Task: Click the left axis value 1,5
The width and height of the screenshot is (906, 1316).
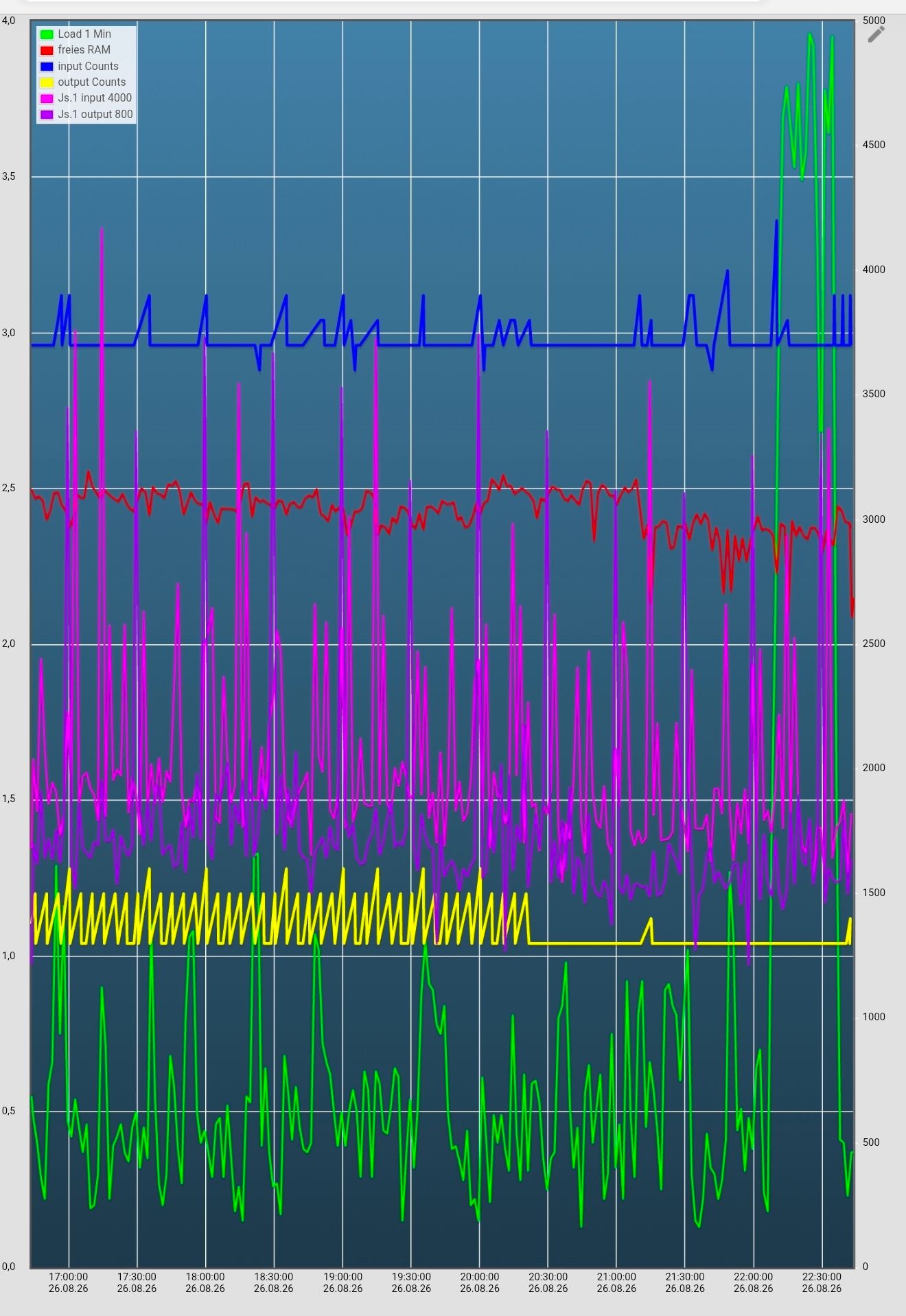Action: tap(8, 799)
